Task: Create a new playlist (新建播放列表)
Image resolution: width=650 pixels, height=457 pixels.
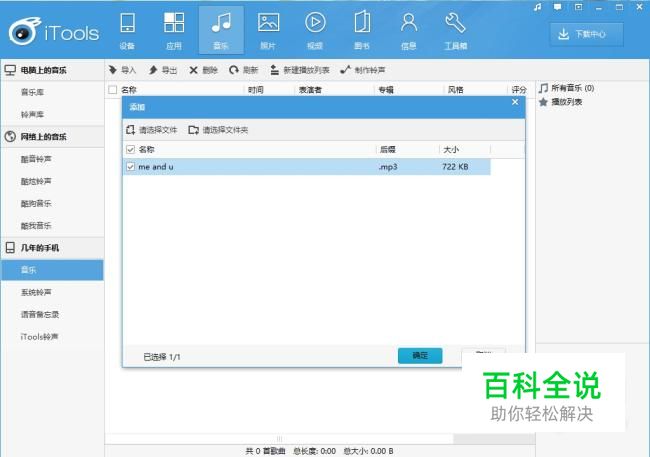Action: [300, 70]
